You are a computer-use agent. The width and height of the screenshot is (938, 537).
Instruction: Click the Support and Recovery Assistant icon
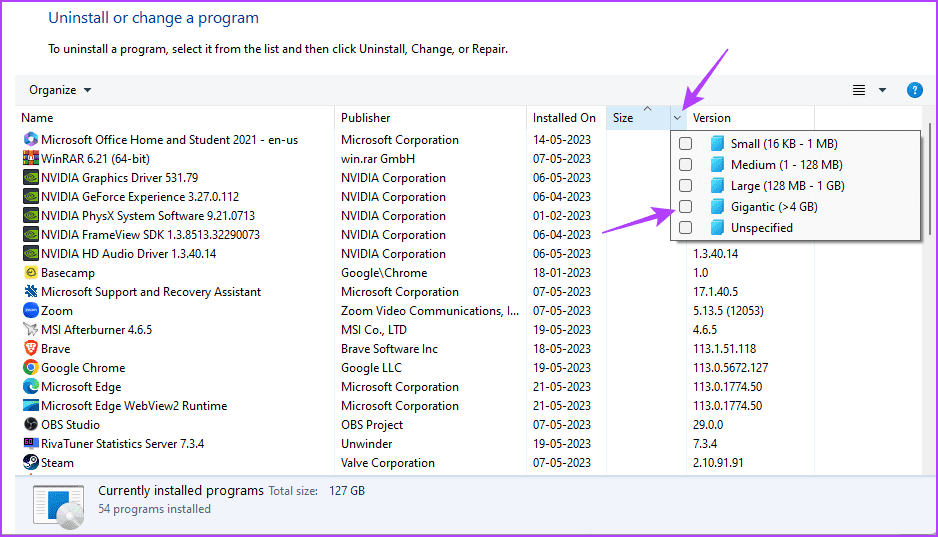tap(31, 292)
